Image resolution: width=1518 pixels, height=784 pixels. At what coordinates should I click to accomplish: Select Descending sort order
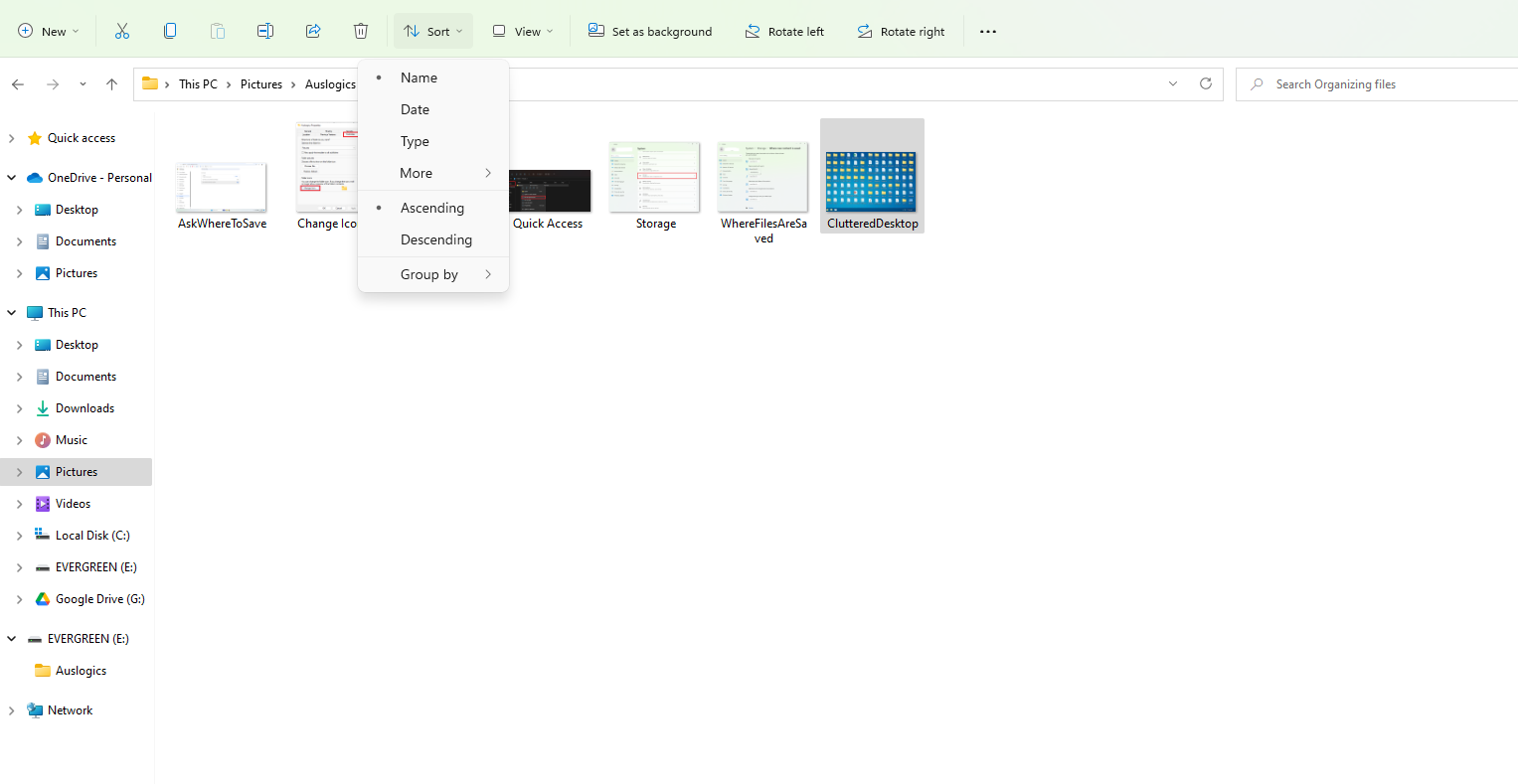pyautogui.click(x=435, y=239)
